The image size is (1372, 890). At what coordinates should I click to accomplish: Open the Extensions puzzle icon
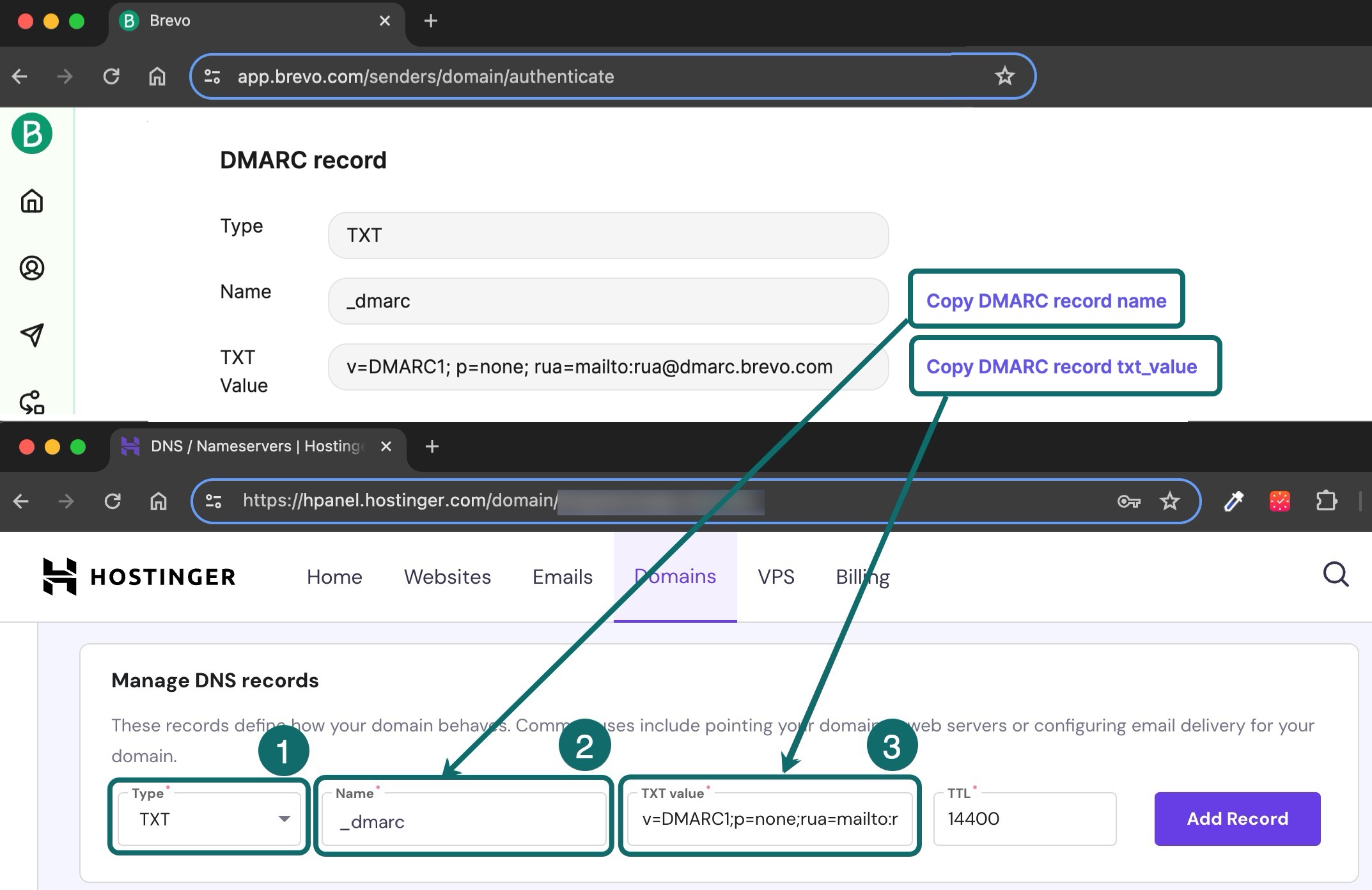tap(1327, 501)
